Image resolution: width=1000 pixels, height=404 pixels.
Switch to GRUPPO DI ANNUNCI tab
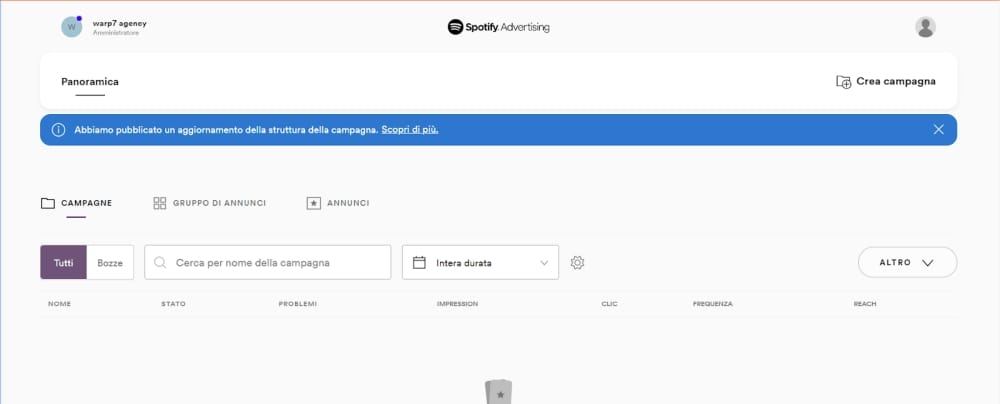tap(210, 203)
